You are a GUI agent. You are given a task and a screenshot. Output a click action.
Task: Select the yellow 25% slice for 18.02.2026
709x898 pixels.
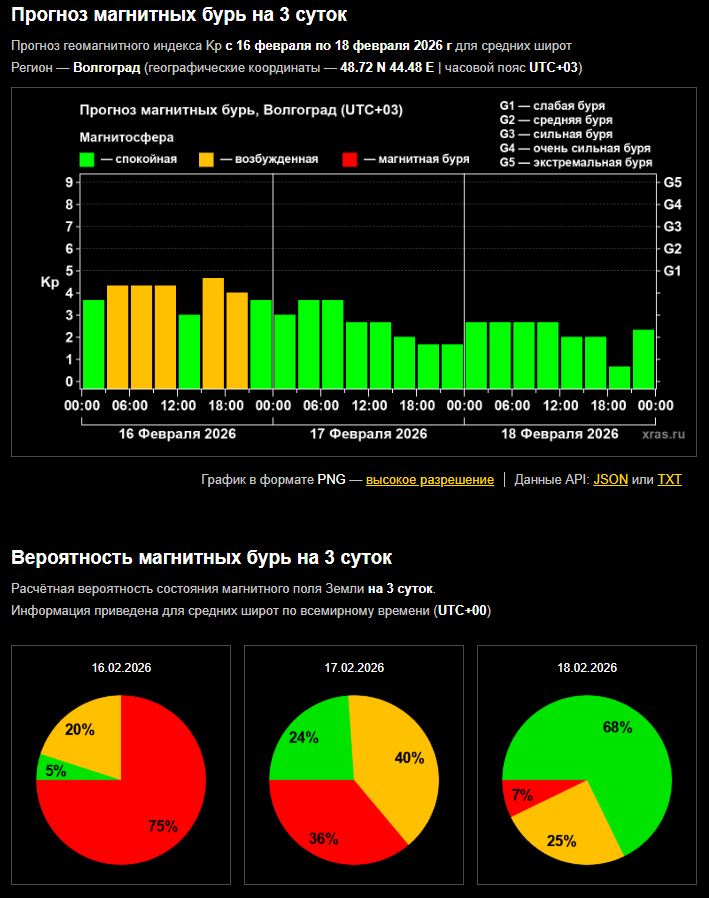pos(565,830)
